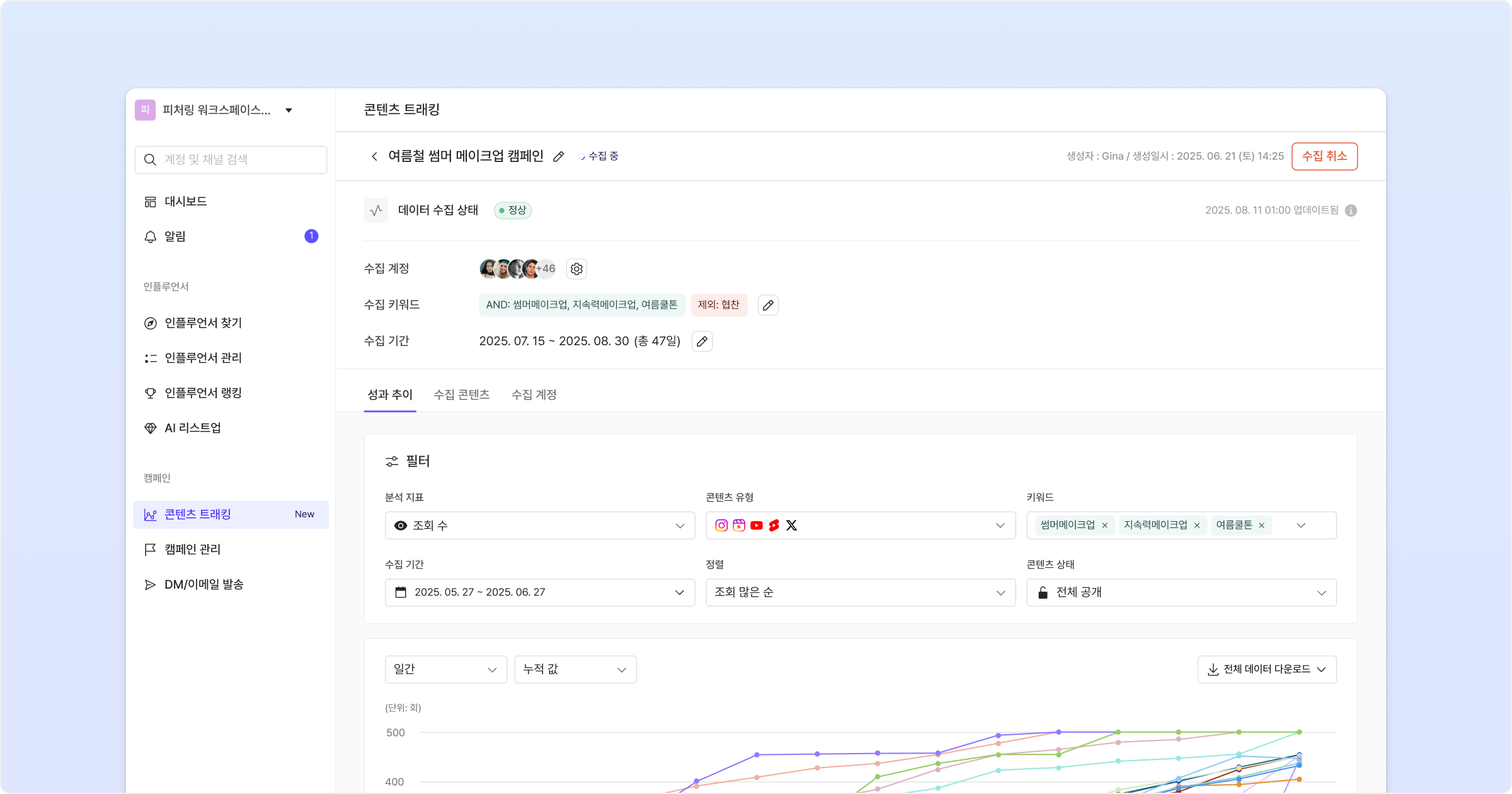Viewport: 1512px width, 794px height.
Task: Remove the 여름쿨톤 keyword tag
Action: (x=1261, y=526)
